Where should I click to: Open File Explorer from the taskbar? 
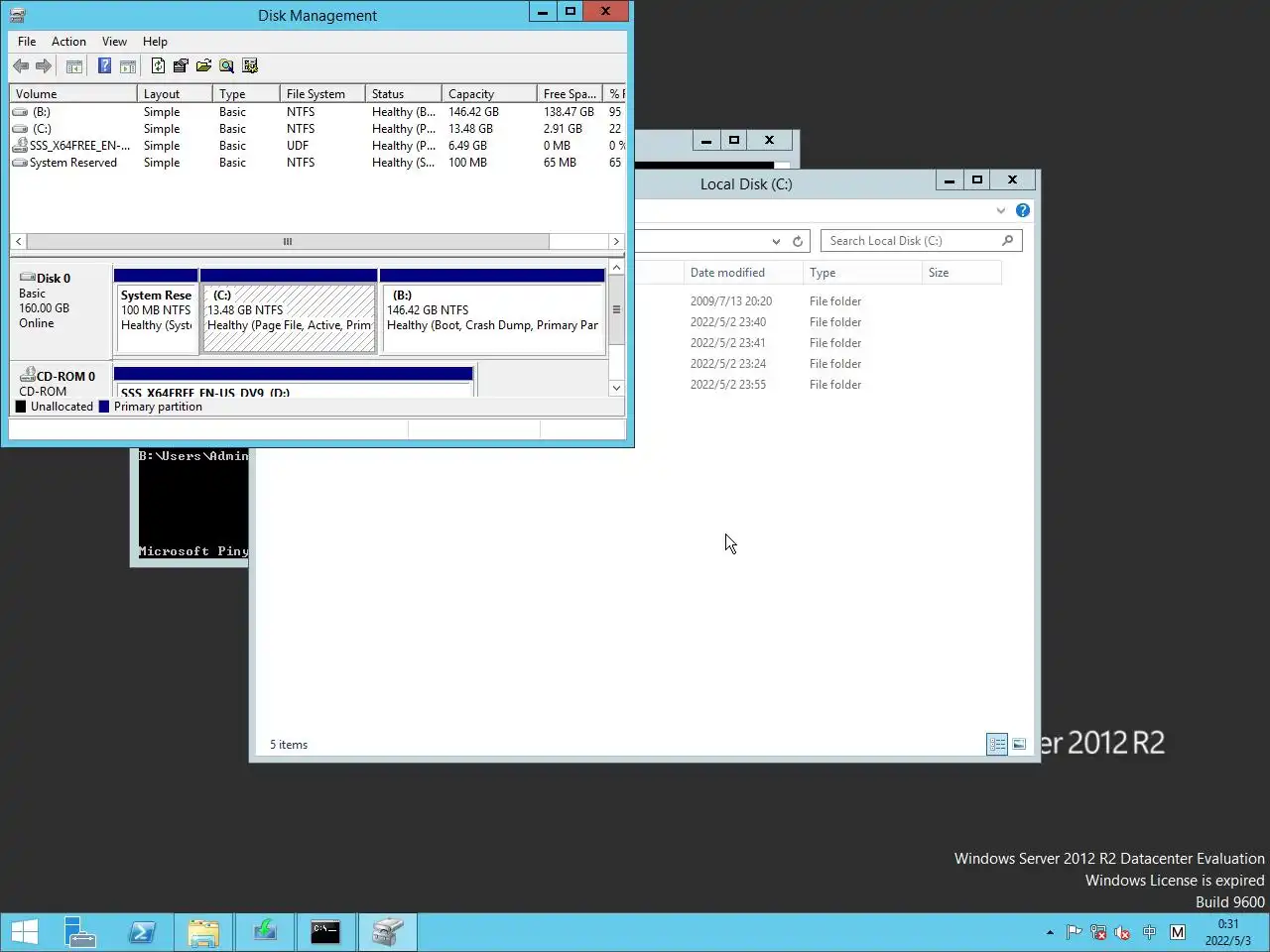pyautogui.click(x=203, y=932)
